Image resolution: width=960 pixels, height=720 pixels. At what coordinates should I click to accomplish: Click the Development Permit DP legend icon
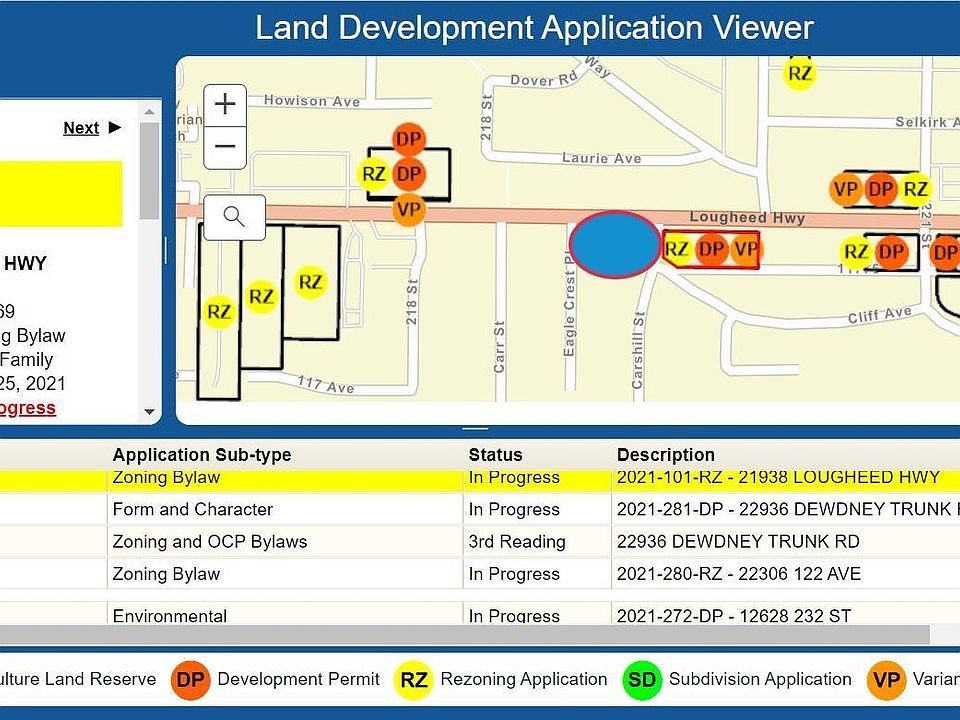point(190,680)
